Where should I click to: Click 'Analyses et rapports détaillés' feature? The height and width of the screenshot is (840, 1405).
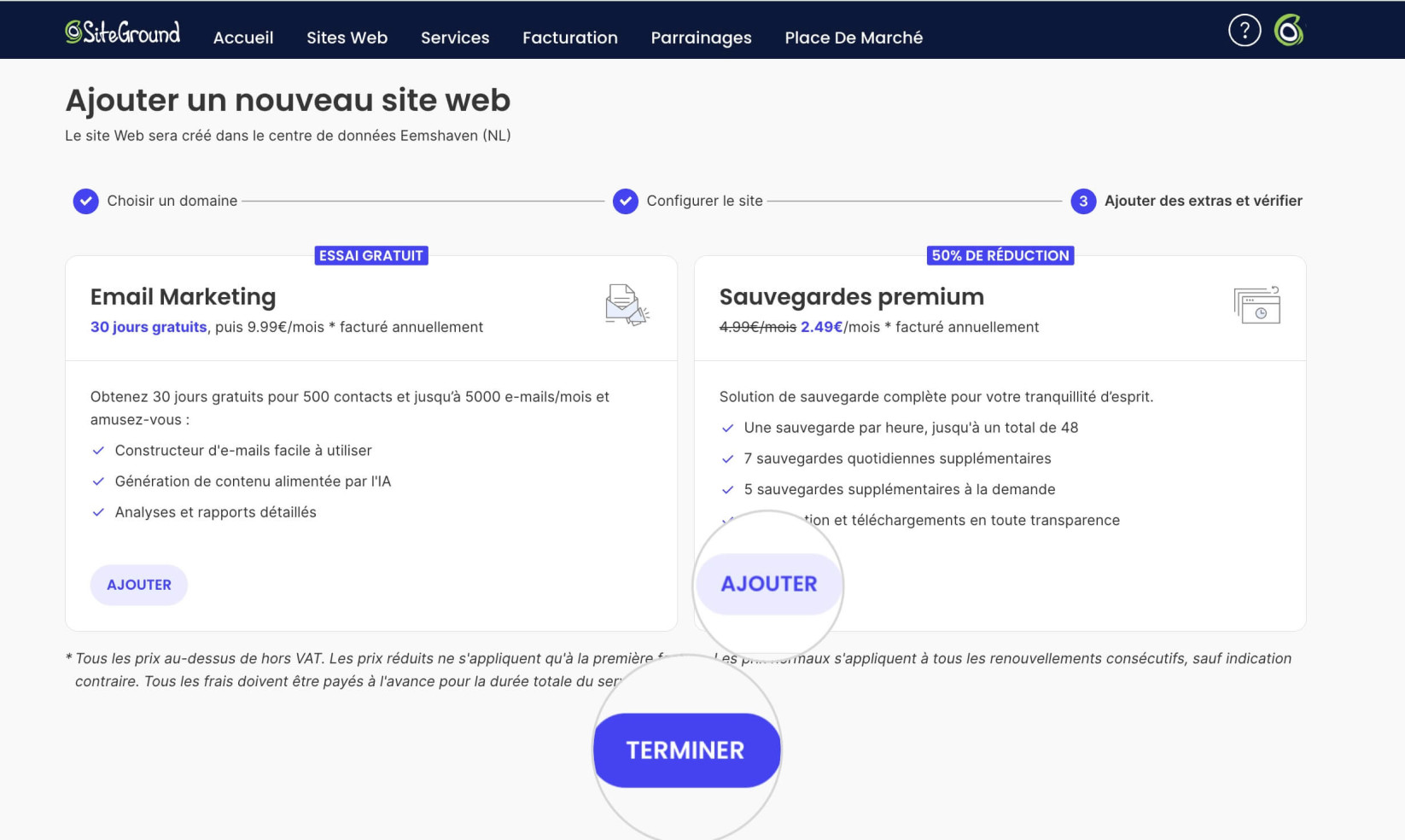click(216, 512)
